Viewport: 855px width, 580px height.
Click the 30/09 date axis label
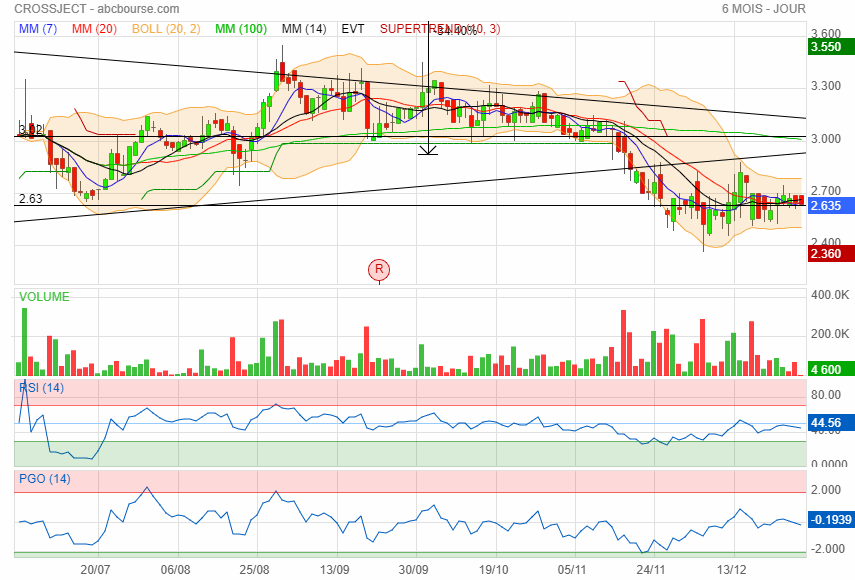(x=413, y=570)
